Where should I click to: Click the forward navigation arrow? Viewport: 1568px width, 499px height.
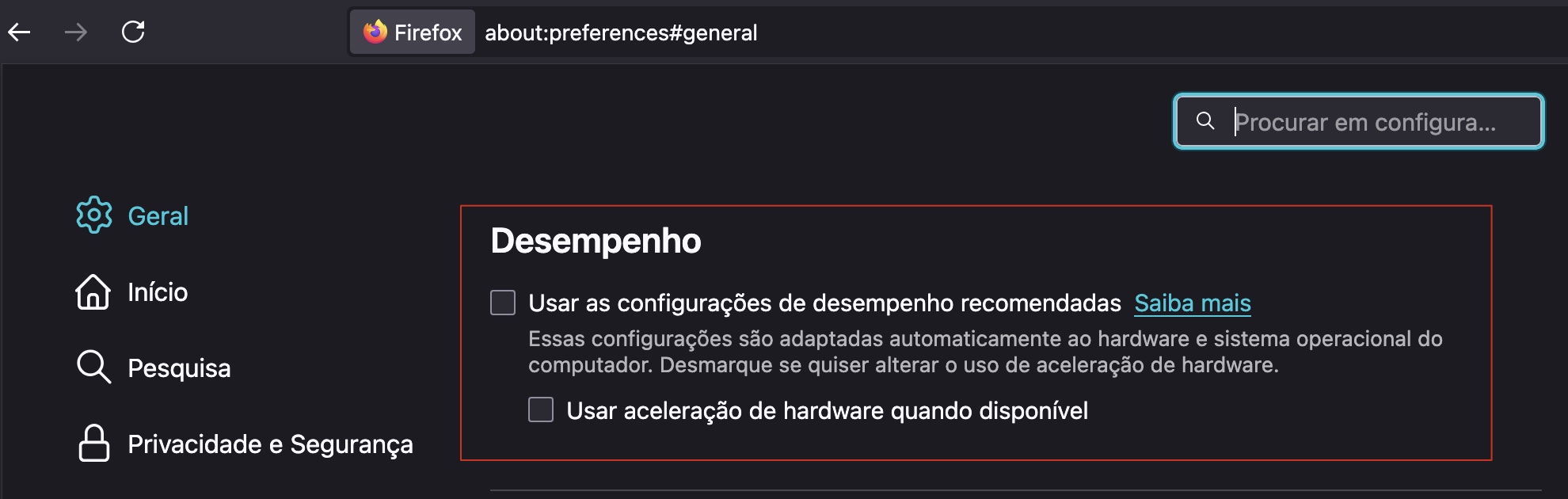(76, 32)
